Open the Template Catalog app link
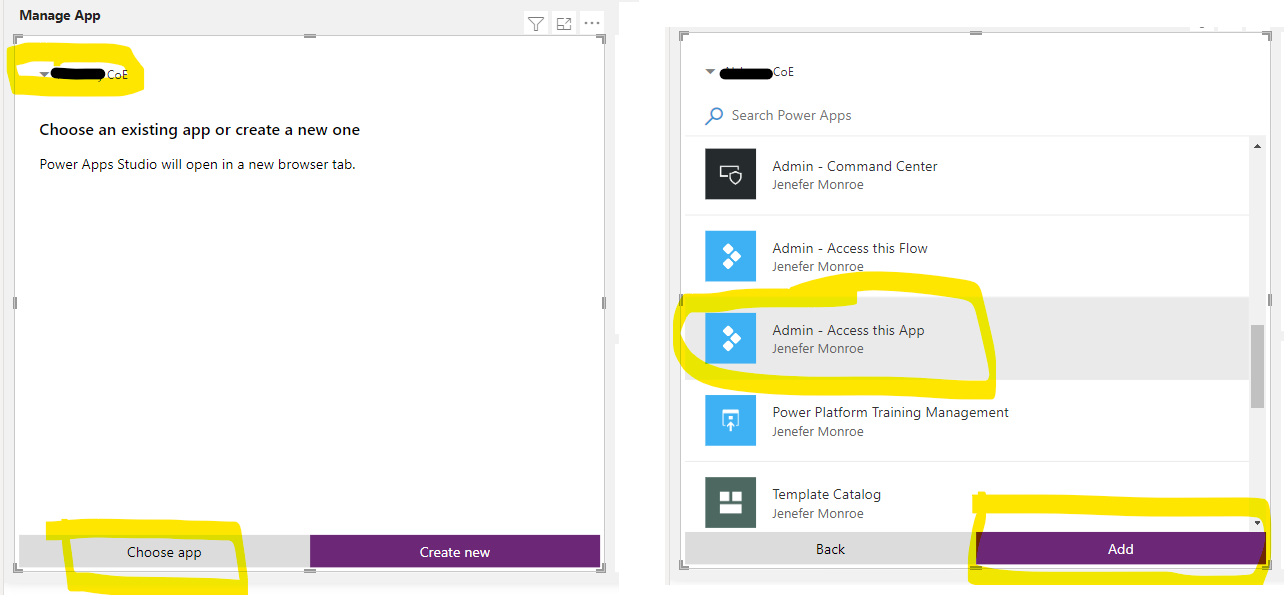This screenshot has width=1284, height=599. point(826,494)
